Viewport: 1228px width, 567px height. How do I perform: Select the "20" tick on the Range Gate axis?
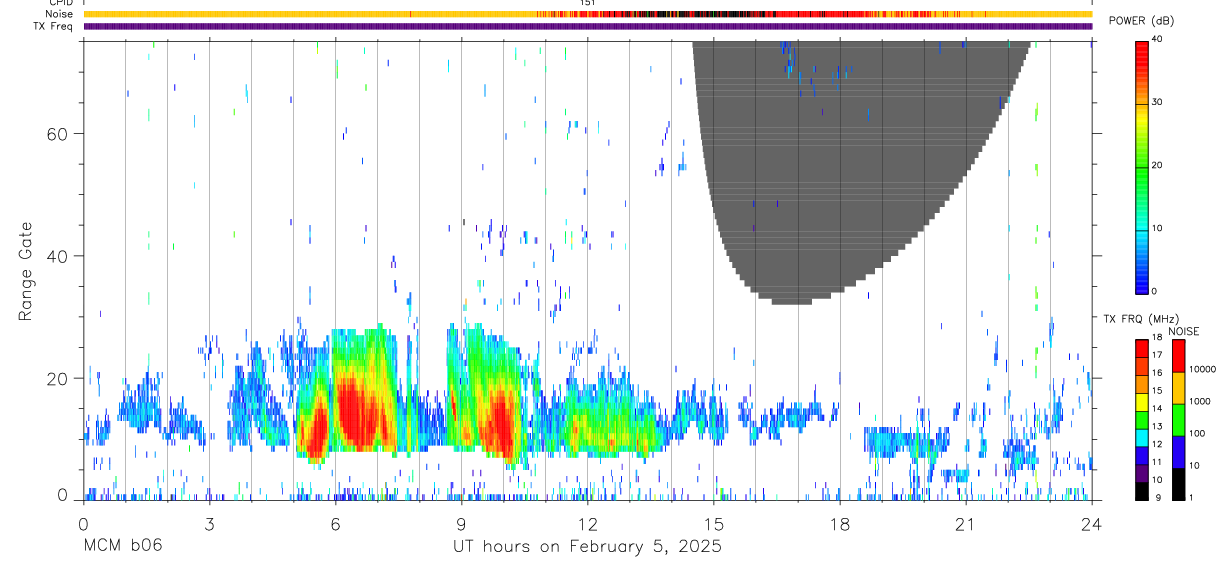(56, 378)
